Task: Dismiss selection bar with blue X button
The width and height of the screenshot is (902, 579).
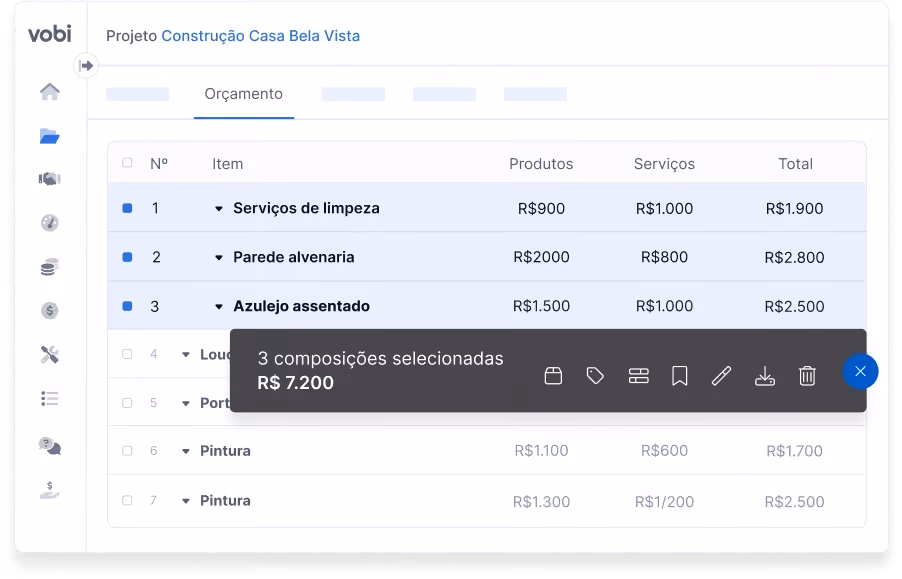Action: (x=860, y=371)
